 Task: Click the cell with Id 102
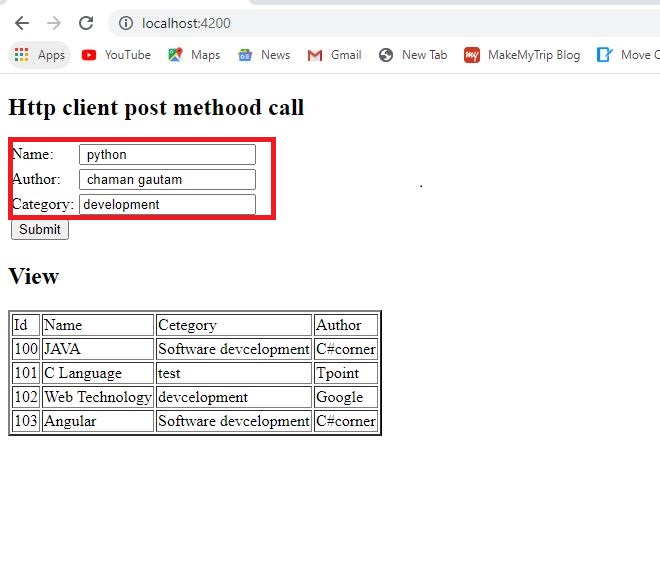point(26,397)
